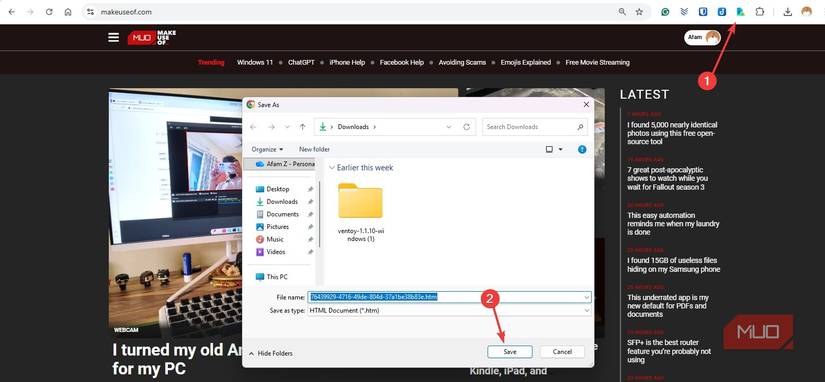Open the Chrome home page icon
Viewport: 825px width, 382px height.
[x=68, y=12]
